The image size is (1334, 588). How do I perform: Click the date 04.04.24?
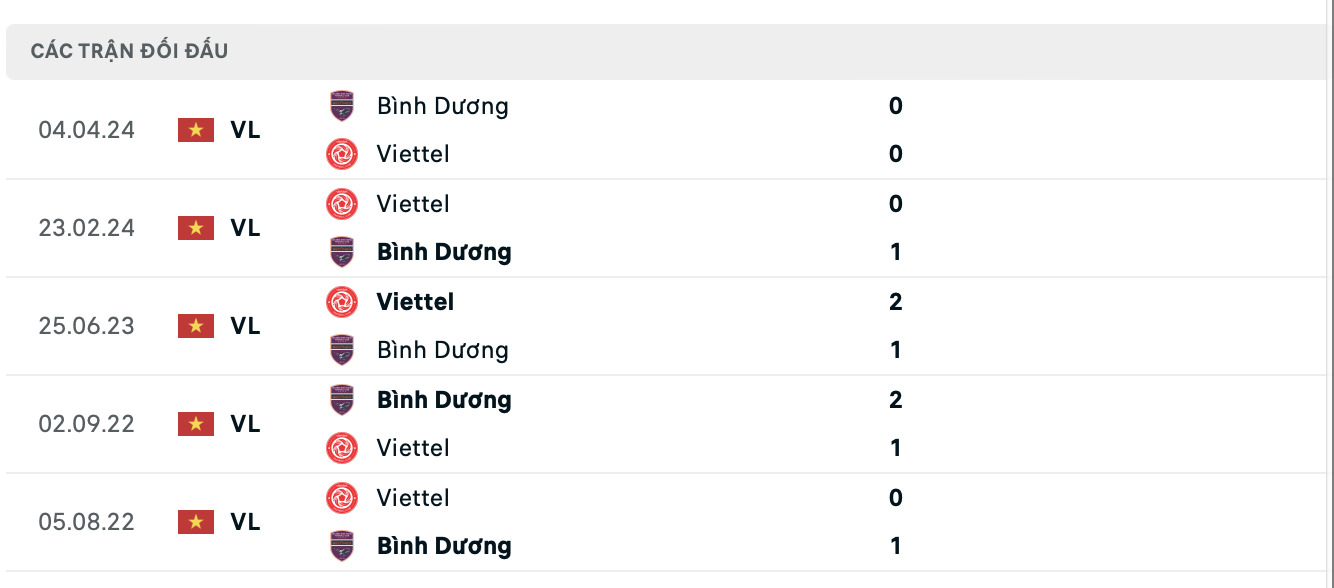[x=87, y=130]
